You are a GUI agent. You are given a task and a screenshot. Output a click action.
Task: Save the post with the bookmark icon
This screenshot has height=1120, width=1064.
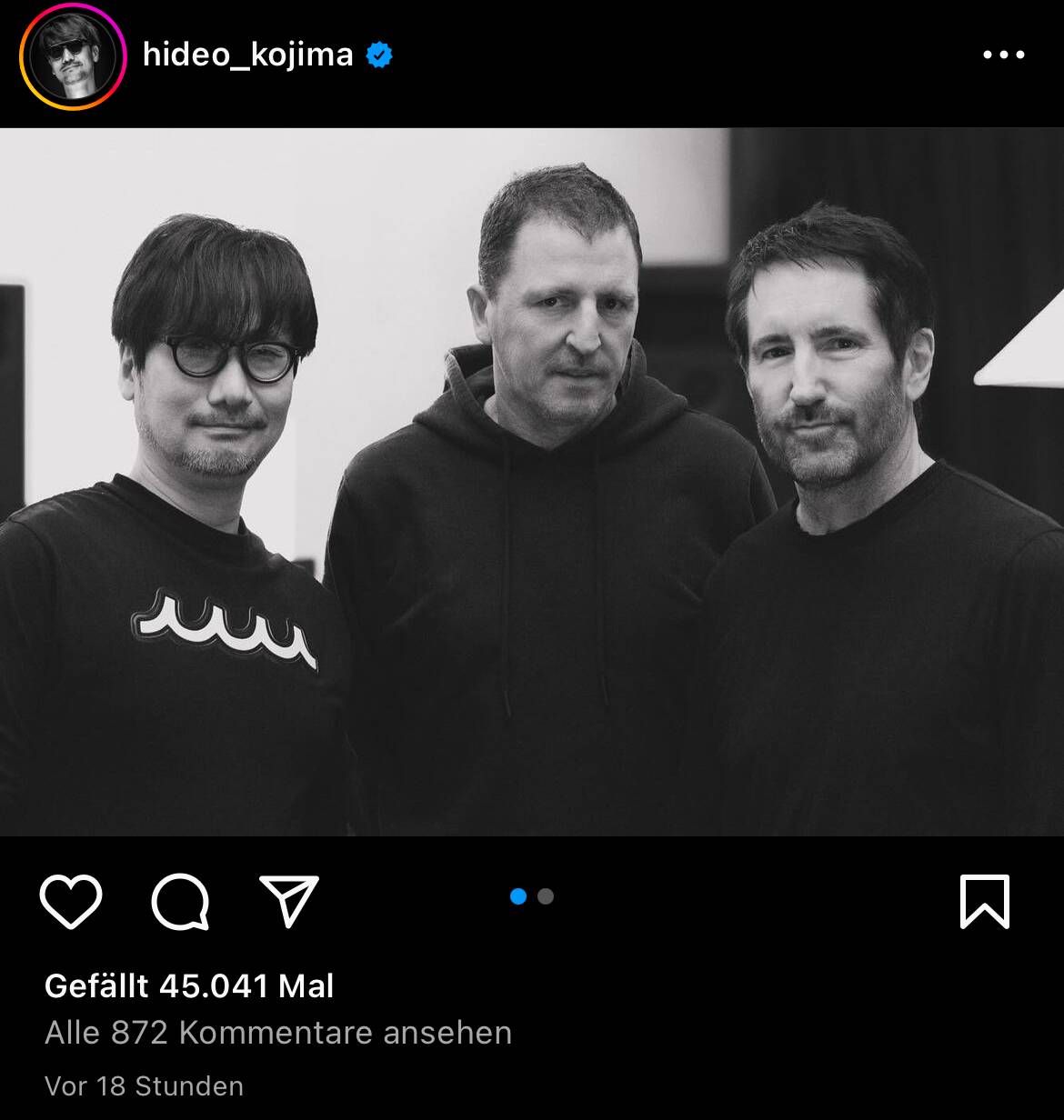(x=985, y=902)
